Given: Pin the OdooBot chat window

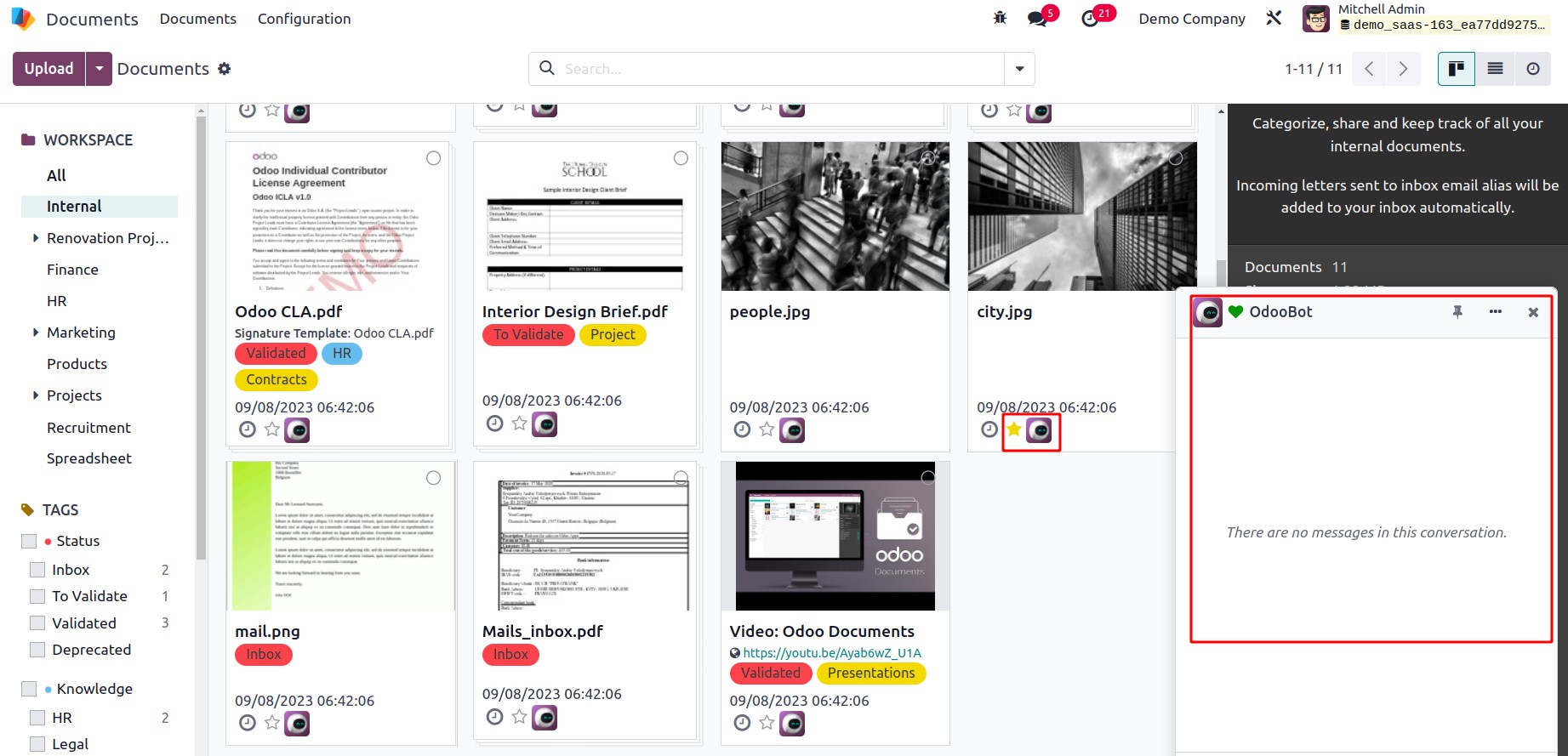Looking at the screenshot, I should click(1457, 312).
